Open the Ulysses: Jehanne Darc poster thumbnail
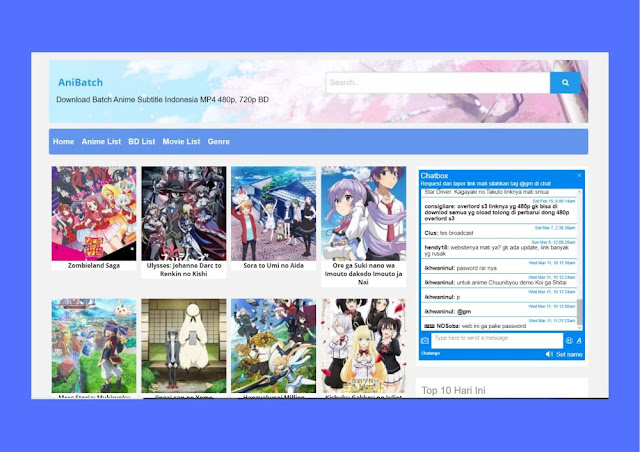 coord(184,213)
